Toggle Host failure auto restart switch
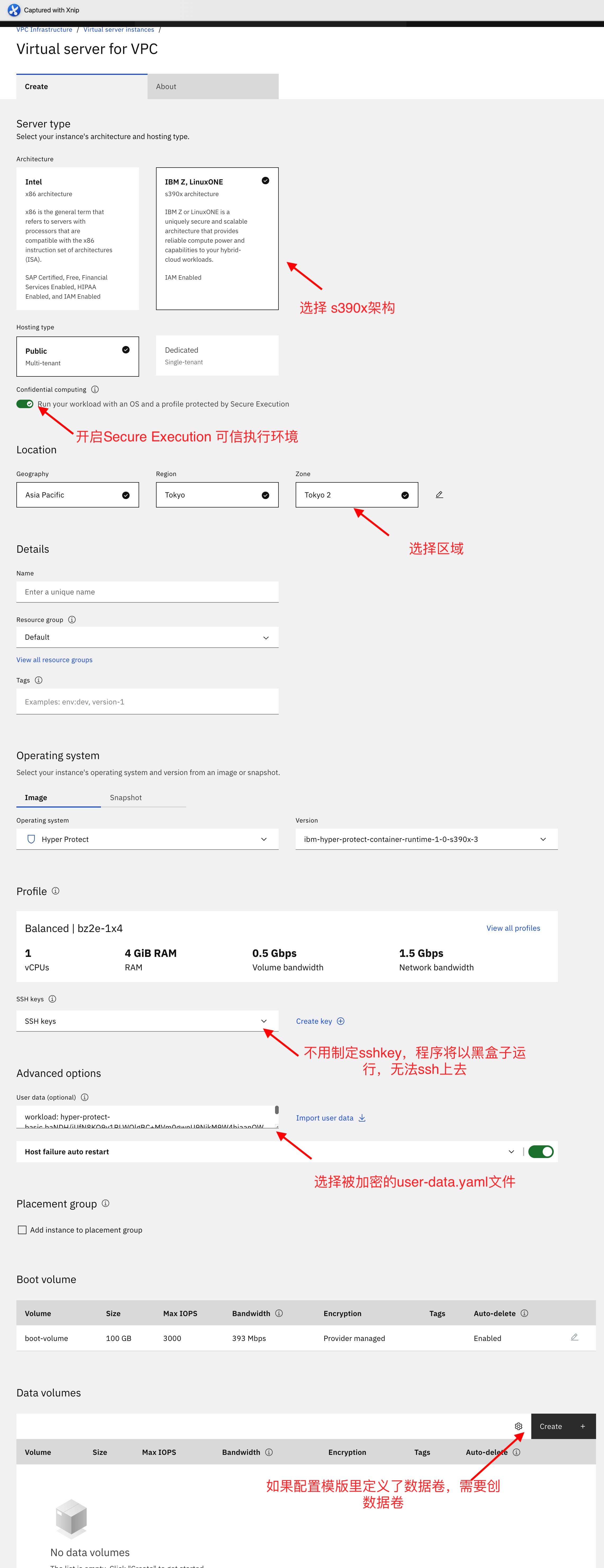This screenshot has height=1568, width=604. point(541,1152)
